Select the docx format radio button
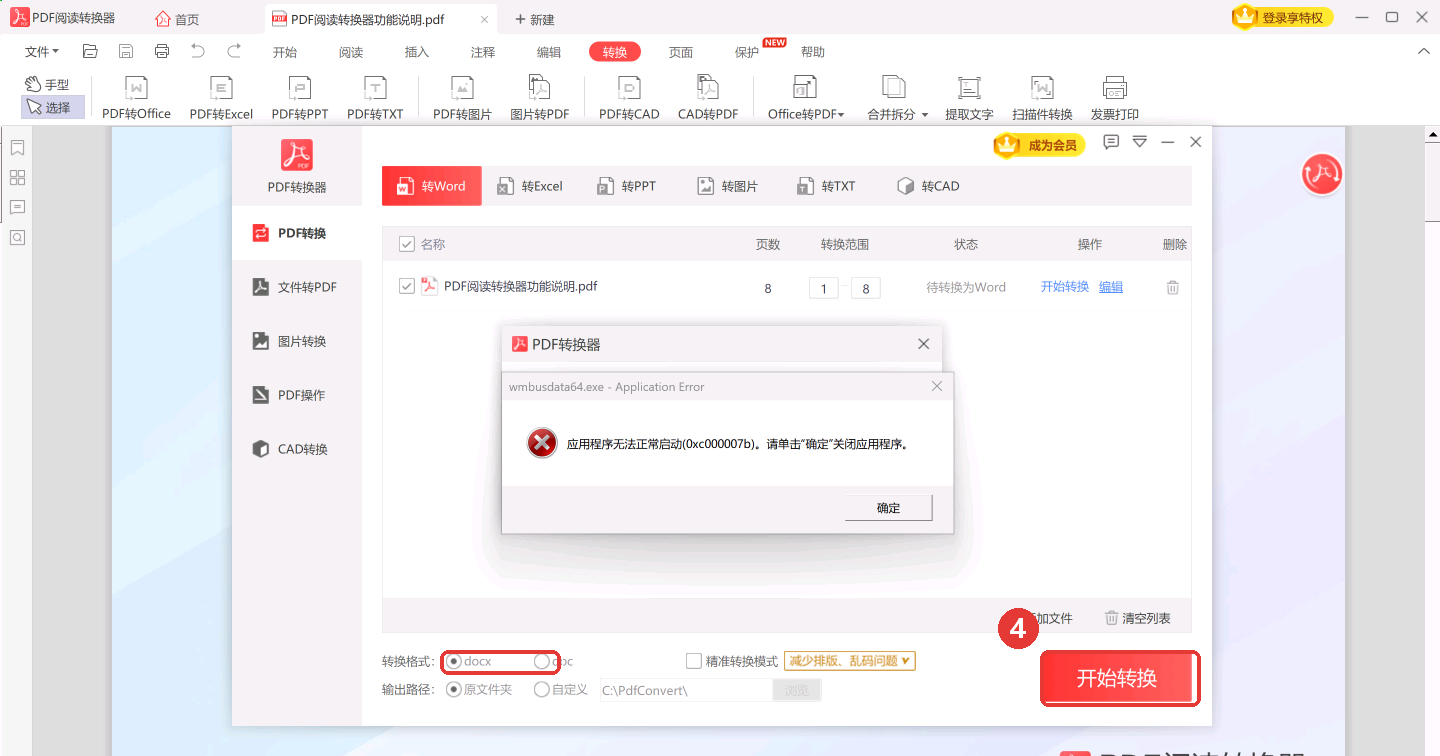1440x756 pixels. 454,661
